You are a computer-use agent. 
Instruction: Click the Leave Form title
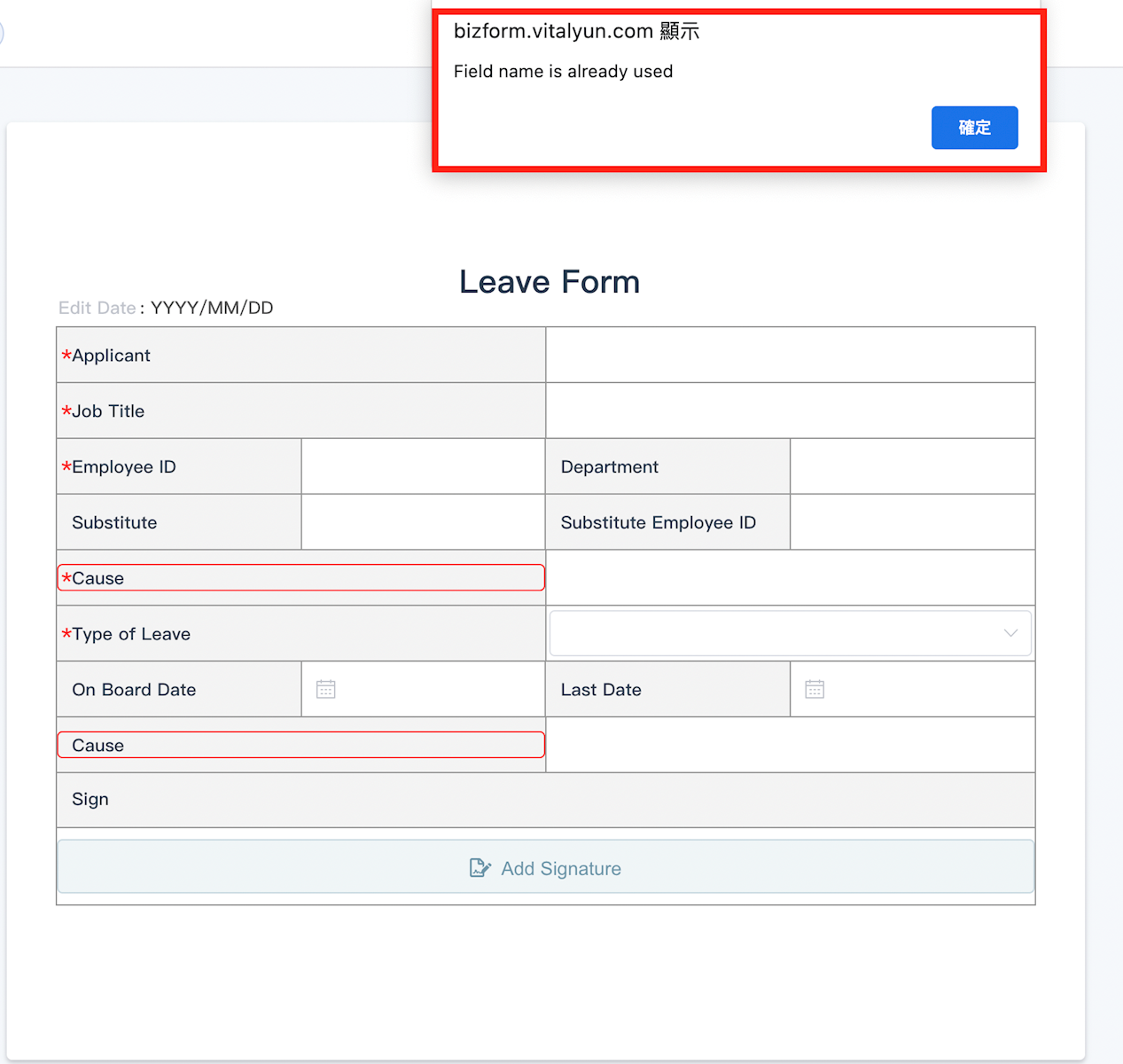(550, 282)
